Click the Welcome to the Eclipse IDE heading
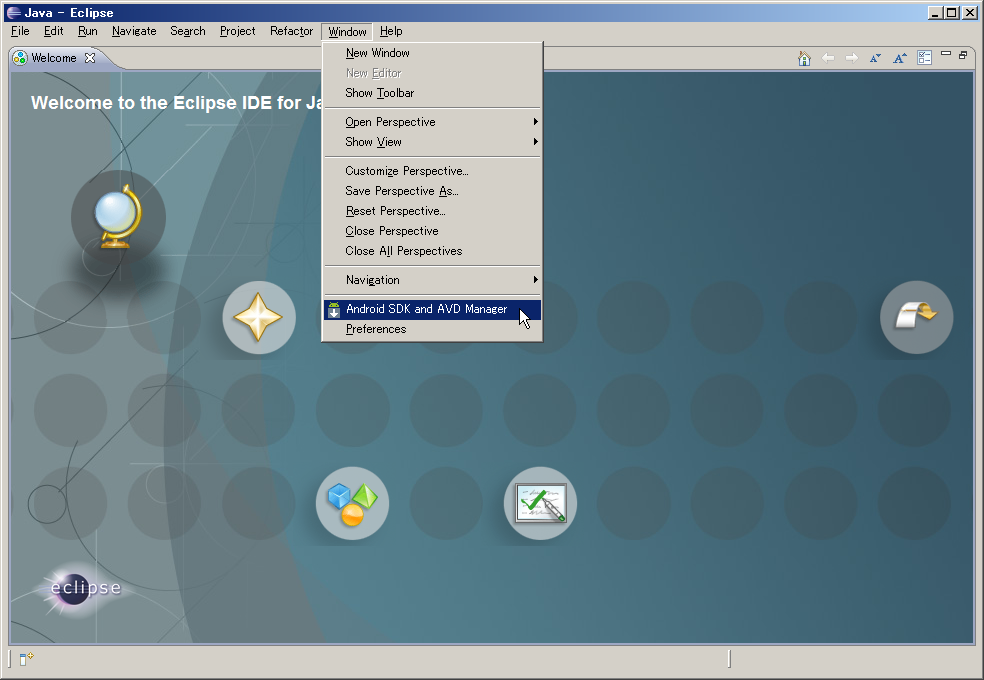The image size is (984, 680). [177, 102]
